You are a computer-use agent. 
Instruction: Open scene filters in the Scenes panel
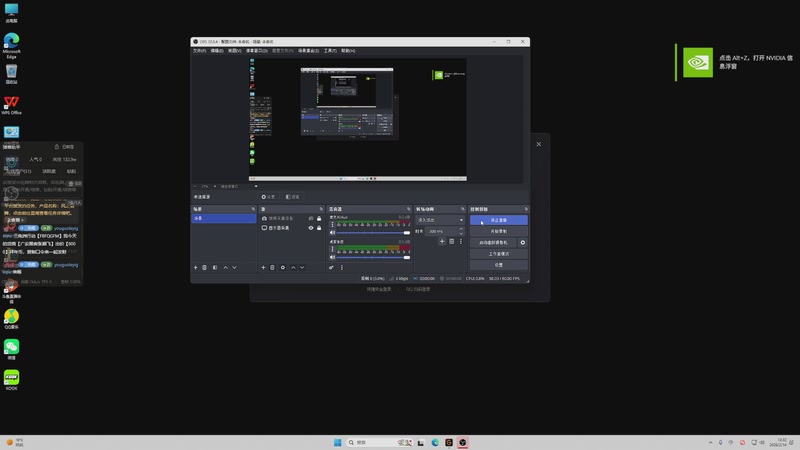215,267
